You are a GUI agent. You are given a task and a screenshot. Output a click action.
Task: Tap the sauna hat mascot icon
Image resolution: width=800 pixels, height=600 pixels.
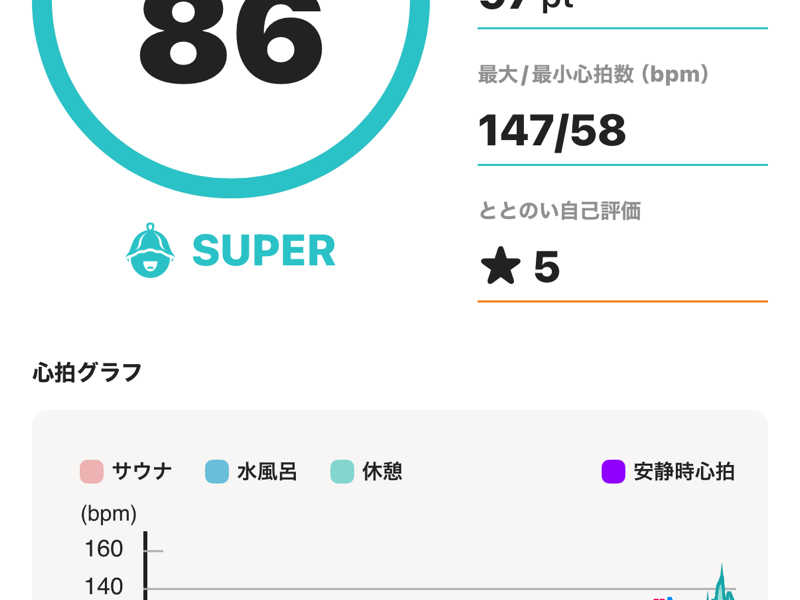coord(150,250)
